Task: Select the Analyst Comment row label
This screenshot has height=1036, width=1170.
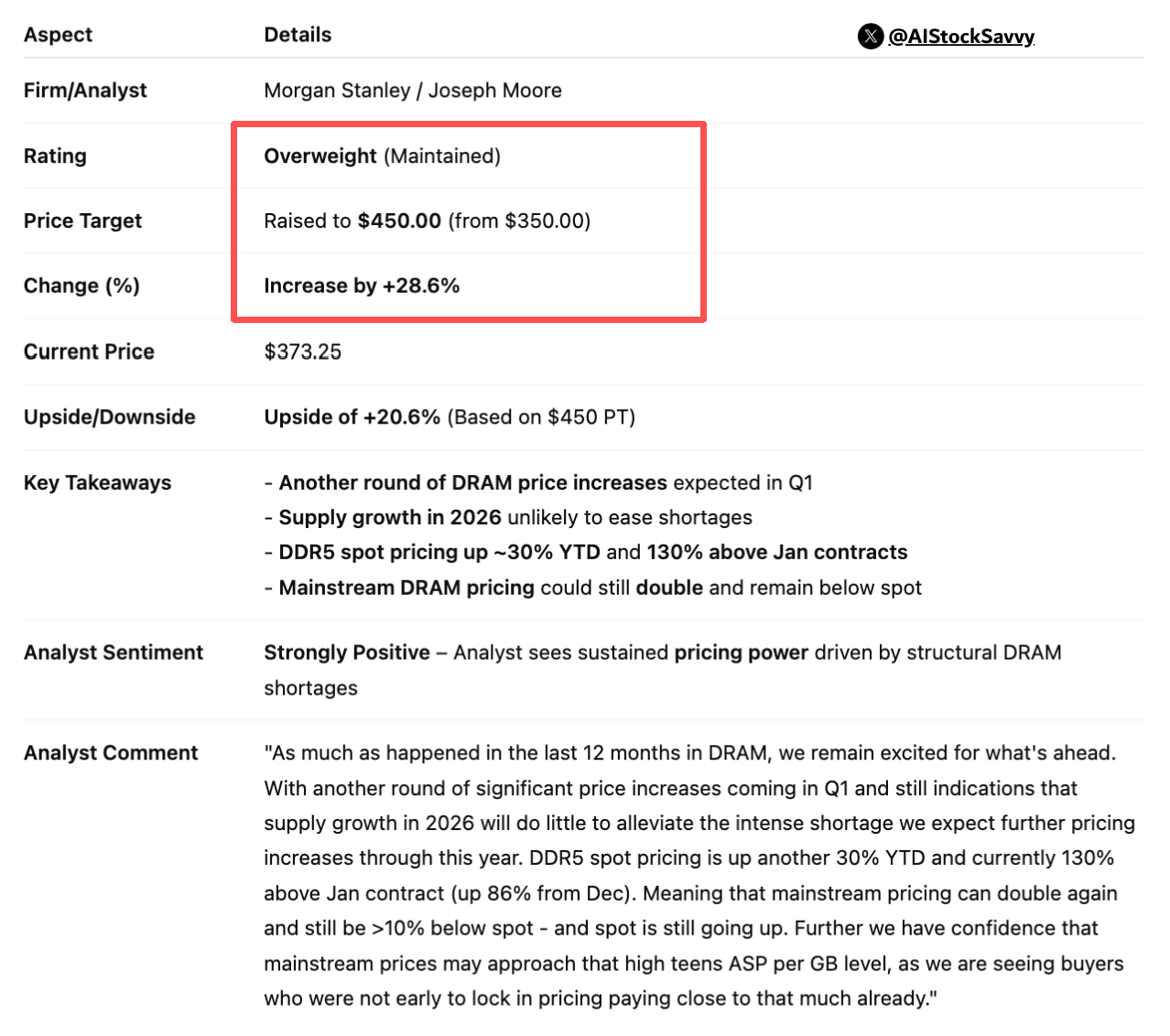Action: pyautogui.click(x=111, y=752)
